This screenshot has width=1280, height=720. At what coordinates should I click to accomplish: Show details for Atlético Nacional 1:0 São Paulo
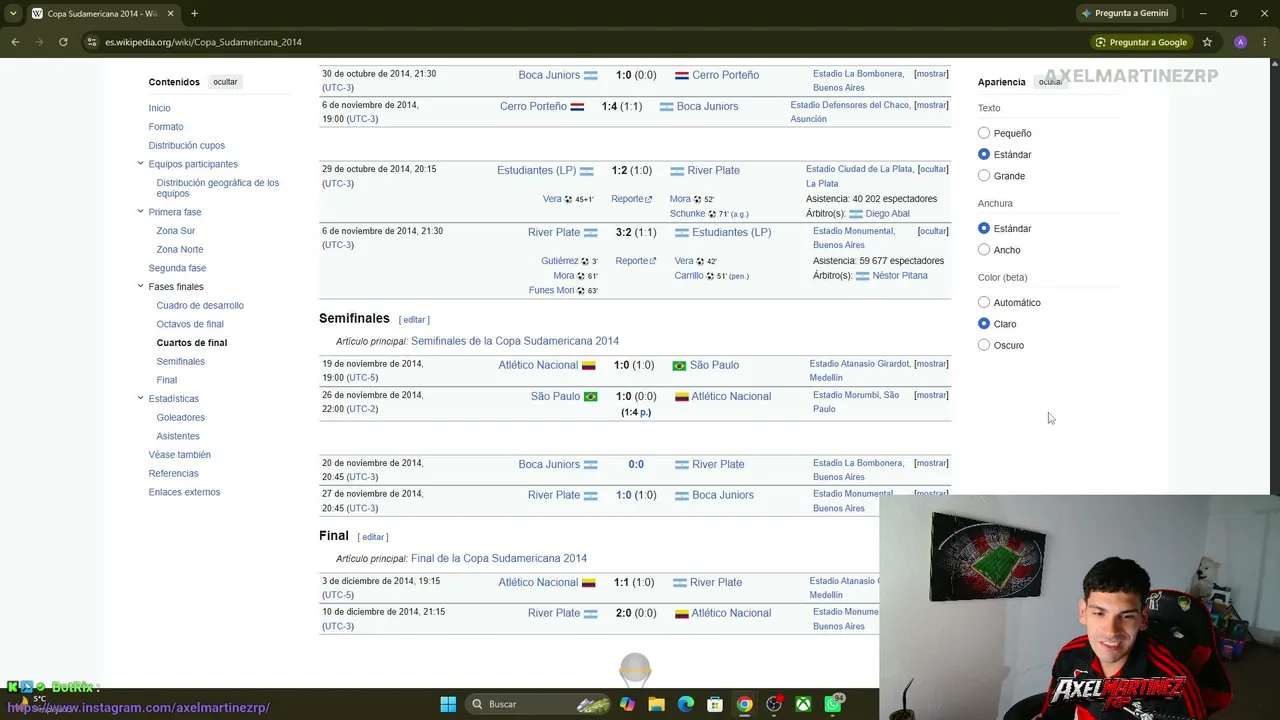[931, 364]
